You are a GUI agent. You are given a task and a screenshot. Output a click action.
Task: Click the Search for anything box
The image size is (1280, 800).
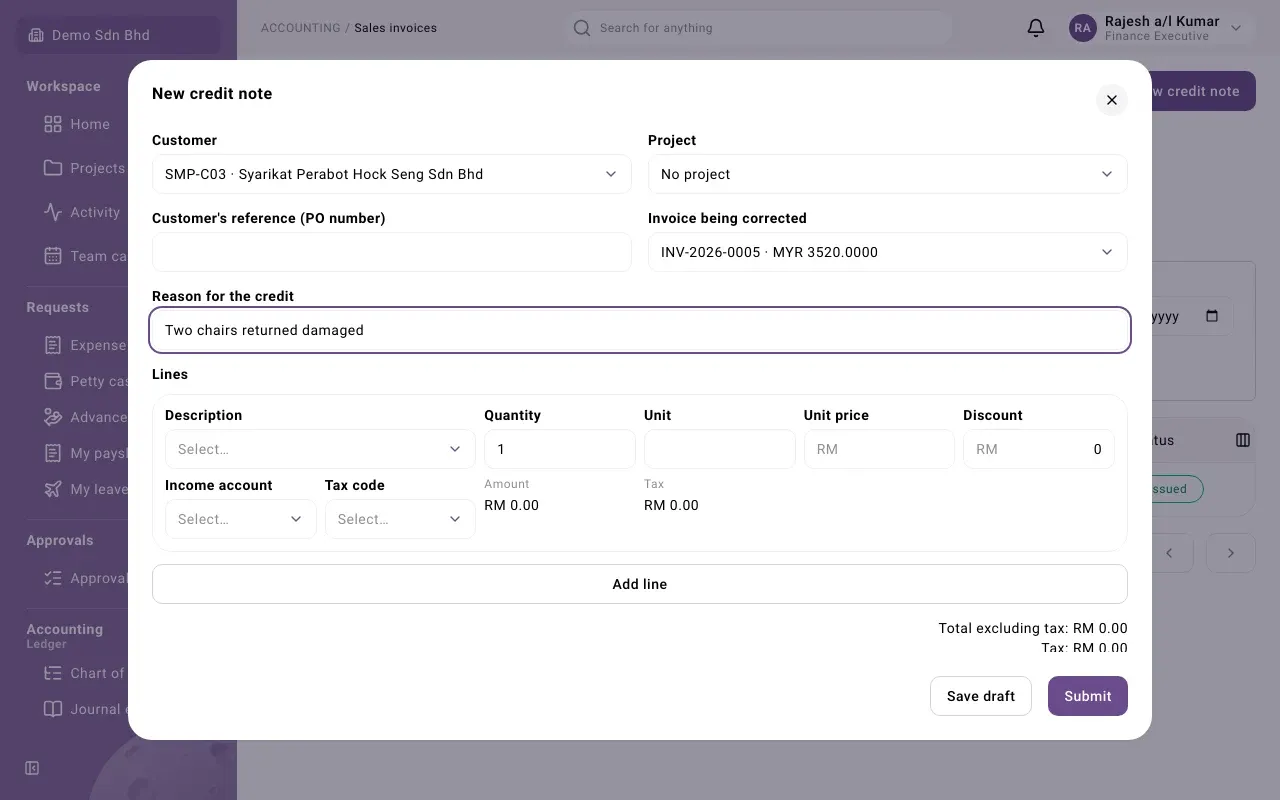760,28
